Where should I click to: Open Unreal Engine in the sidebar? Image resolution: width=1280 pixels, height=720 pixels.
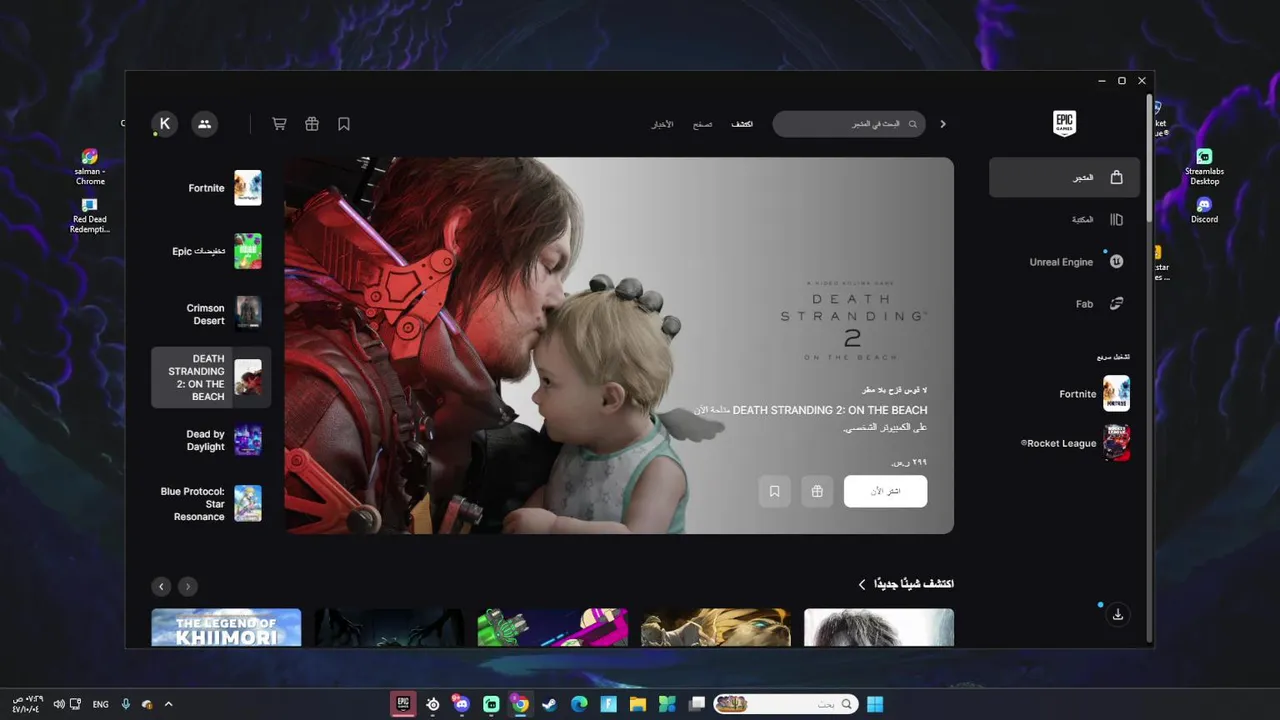pos(1064,261)
